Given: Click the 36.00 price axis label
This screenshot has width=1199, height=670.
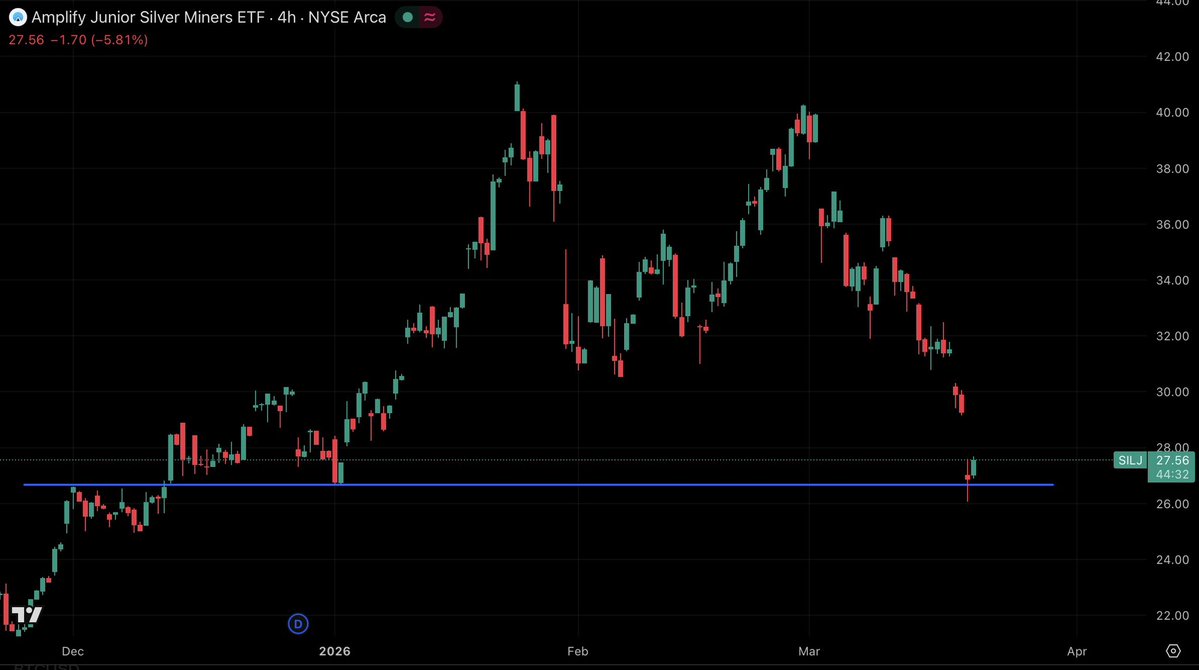Looking at the screenshot, I should point(1172,224).
